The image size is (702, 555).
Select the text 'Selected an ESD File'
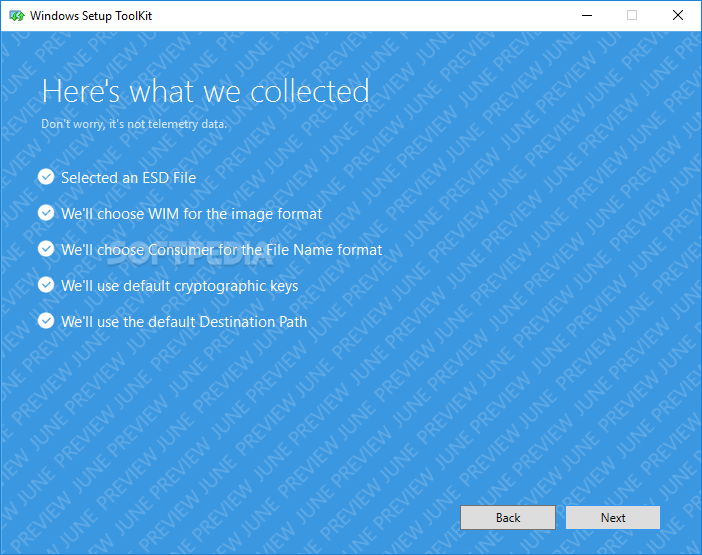pyautogui.click(x=128, y=178)
